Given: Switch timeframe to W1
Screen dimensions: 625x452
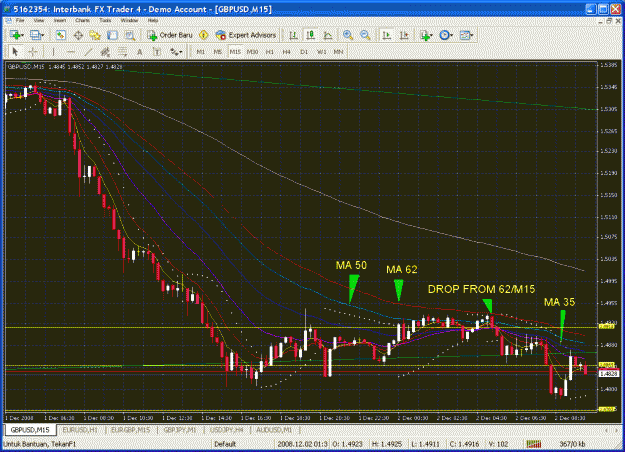Looking at the screenshot, I should 321,52.
